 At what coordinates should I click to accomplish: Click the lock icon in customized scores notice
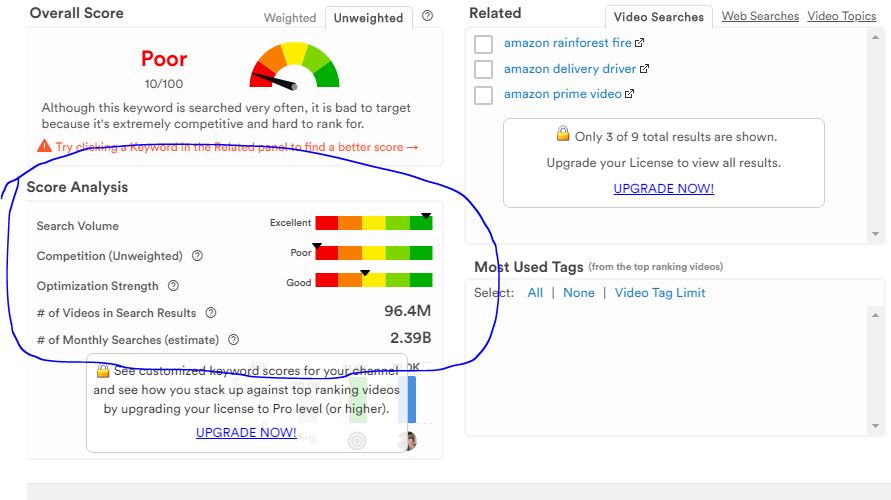point(103,370)
